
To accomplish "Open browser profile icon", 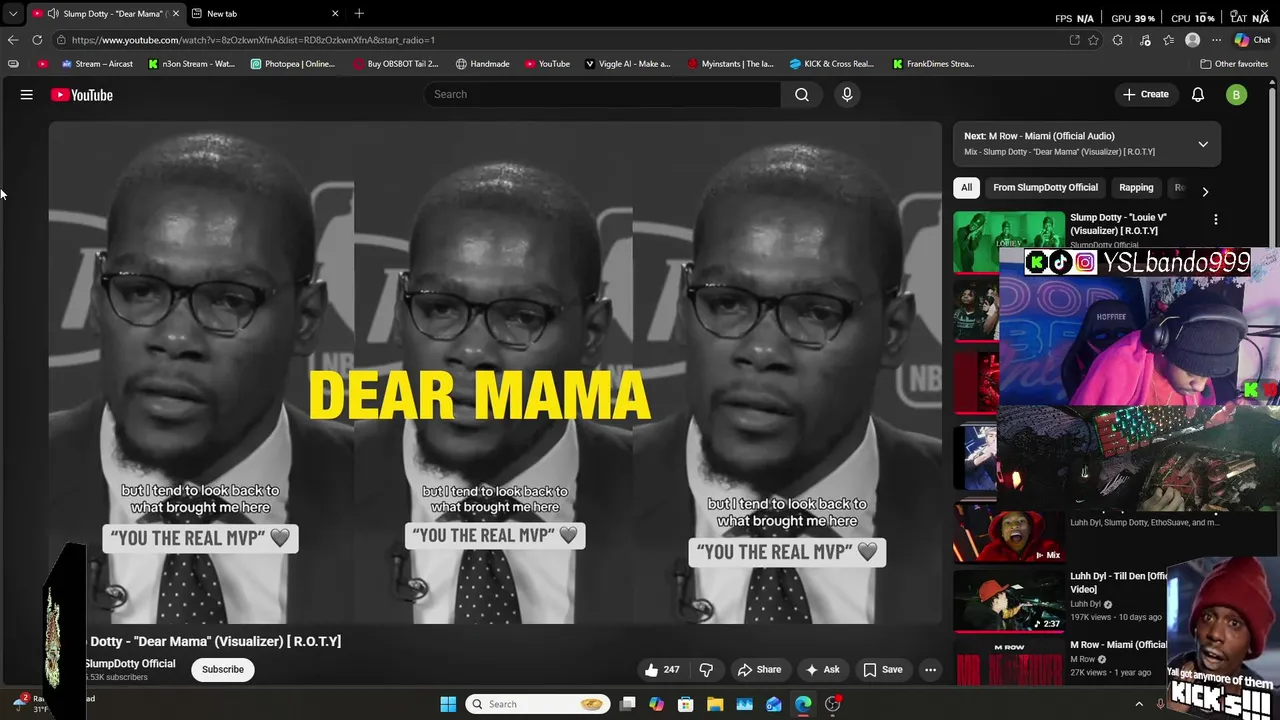I will click(x=1193, y=40).
